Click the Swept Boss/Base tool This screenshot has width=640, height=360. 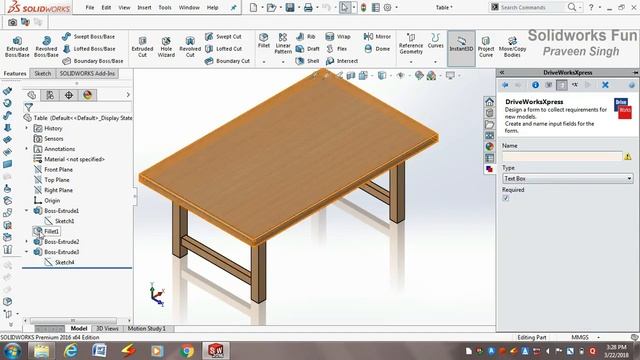[89, 37]
